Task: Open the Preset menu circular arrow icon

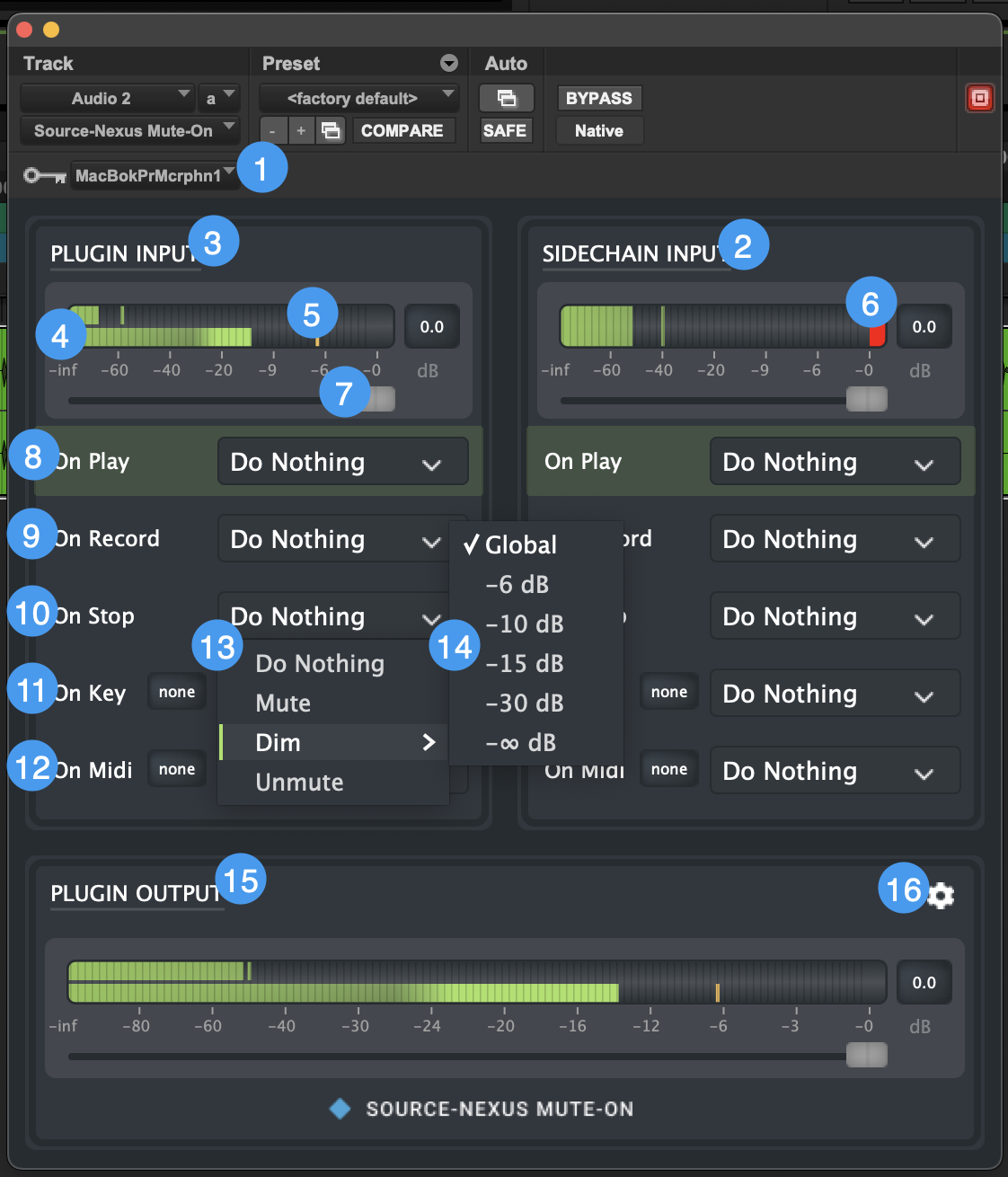Action: click(x=449, y=64)
